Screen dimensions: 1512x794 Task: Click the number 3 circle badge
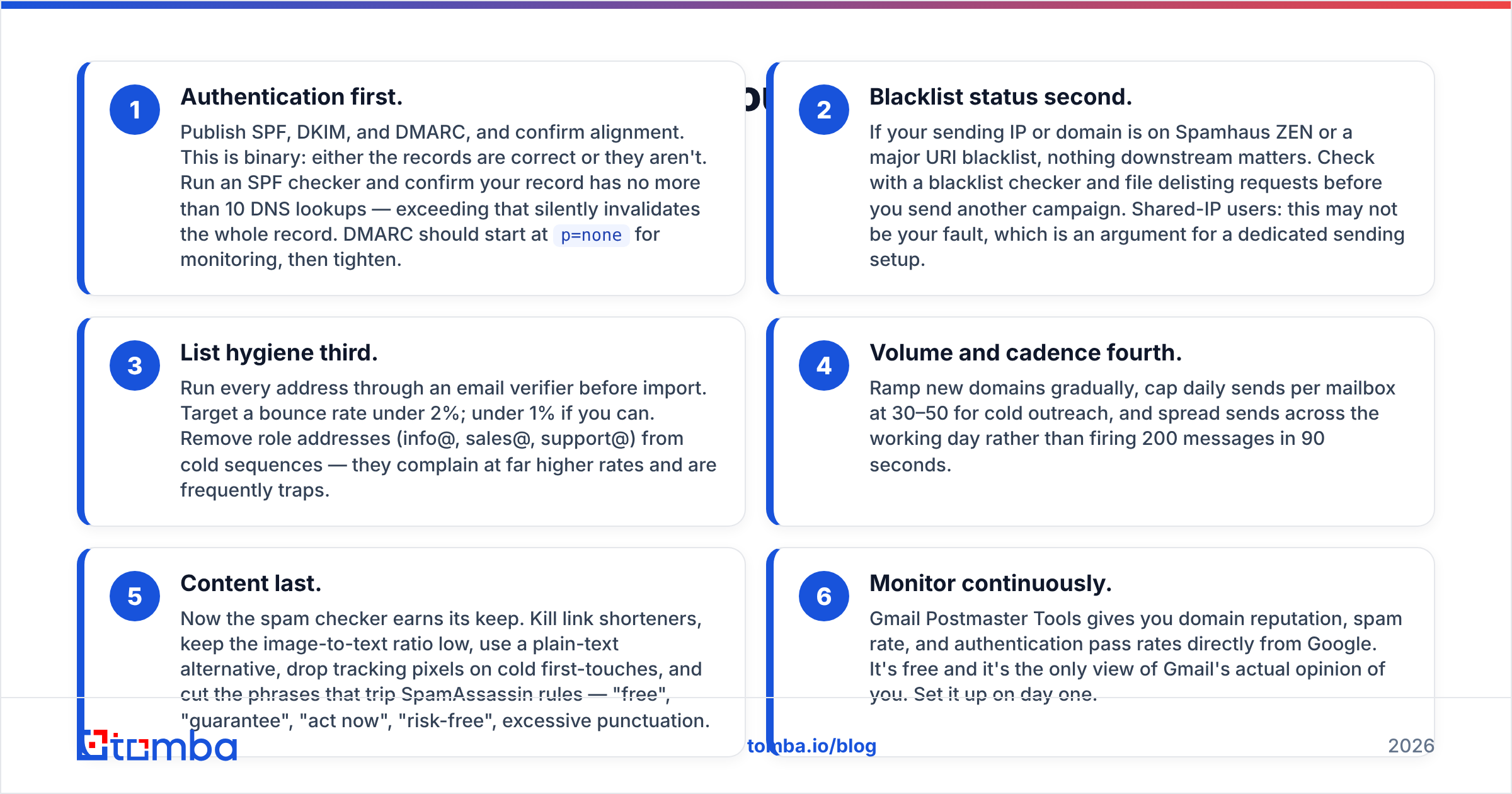point(135,365)
